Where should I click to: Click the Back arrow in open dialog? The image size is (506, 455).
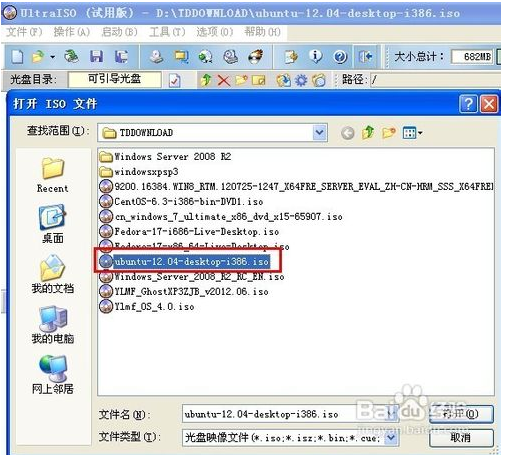[348, 133]
